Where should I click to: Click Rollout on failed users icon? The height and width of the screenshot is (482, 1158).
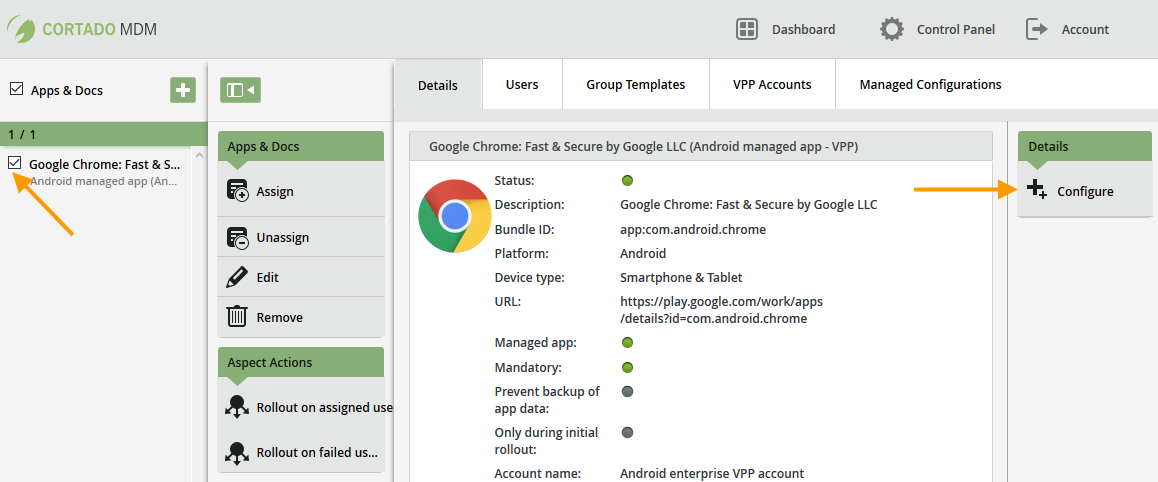tap(237, 452)
